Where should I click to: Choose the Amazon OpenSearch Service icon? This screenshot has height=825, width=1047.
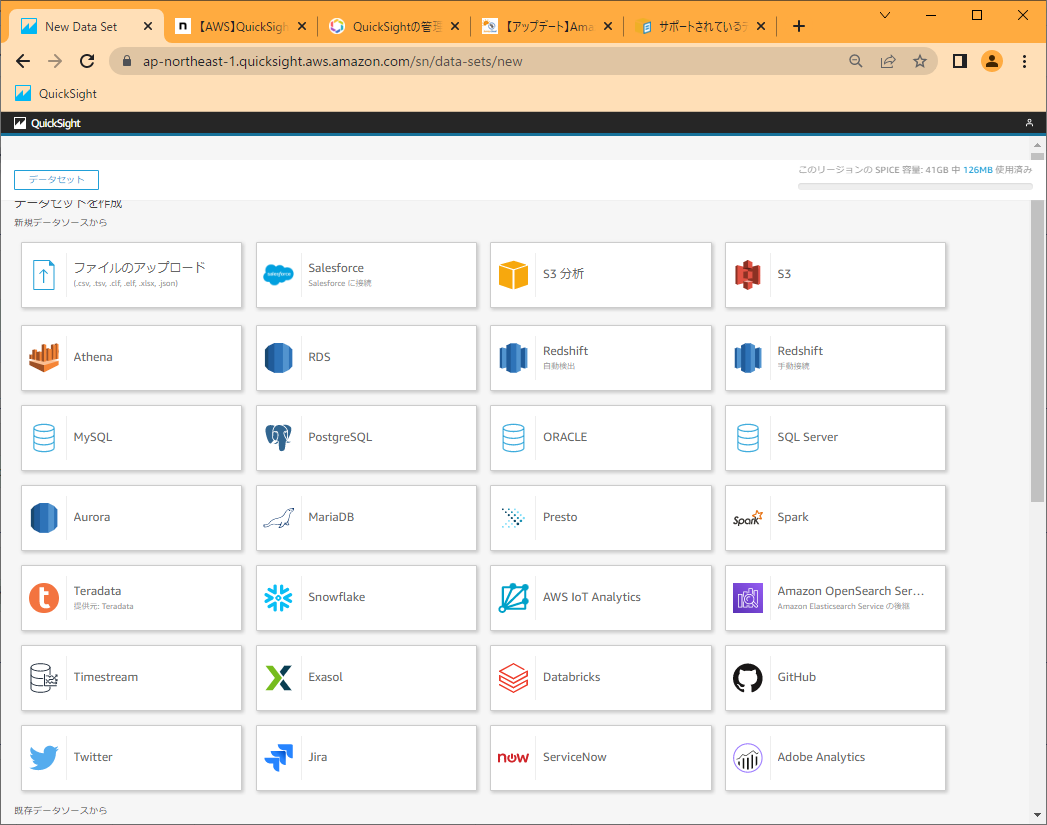coord(748,598)
